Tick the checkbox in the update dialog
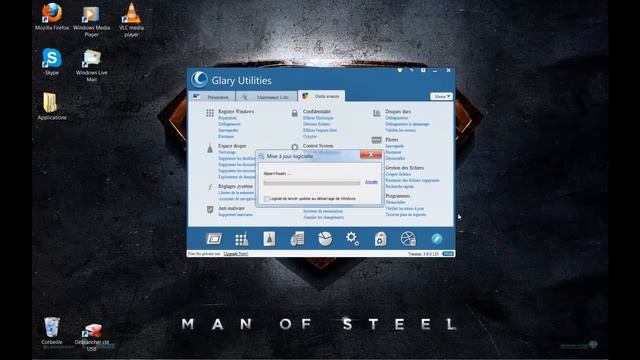This screenshot has height=360, width=640. (x=267, y=199)
